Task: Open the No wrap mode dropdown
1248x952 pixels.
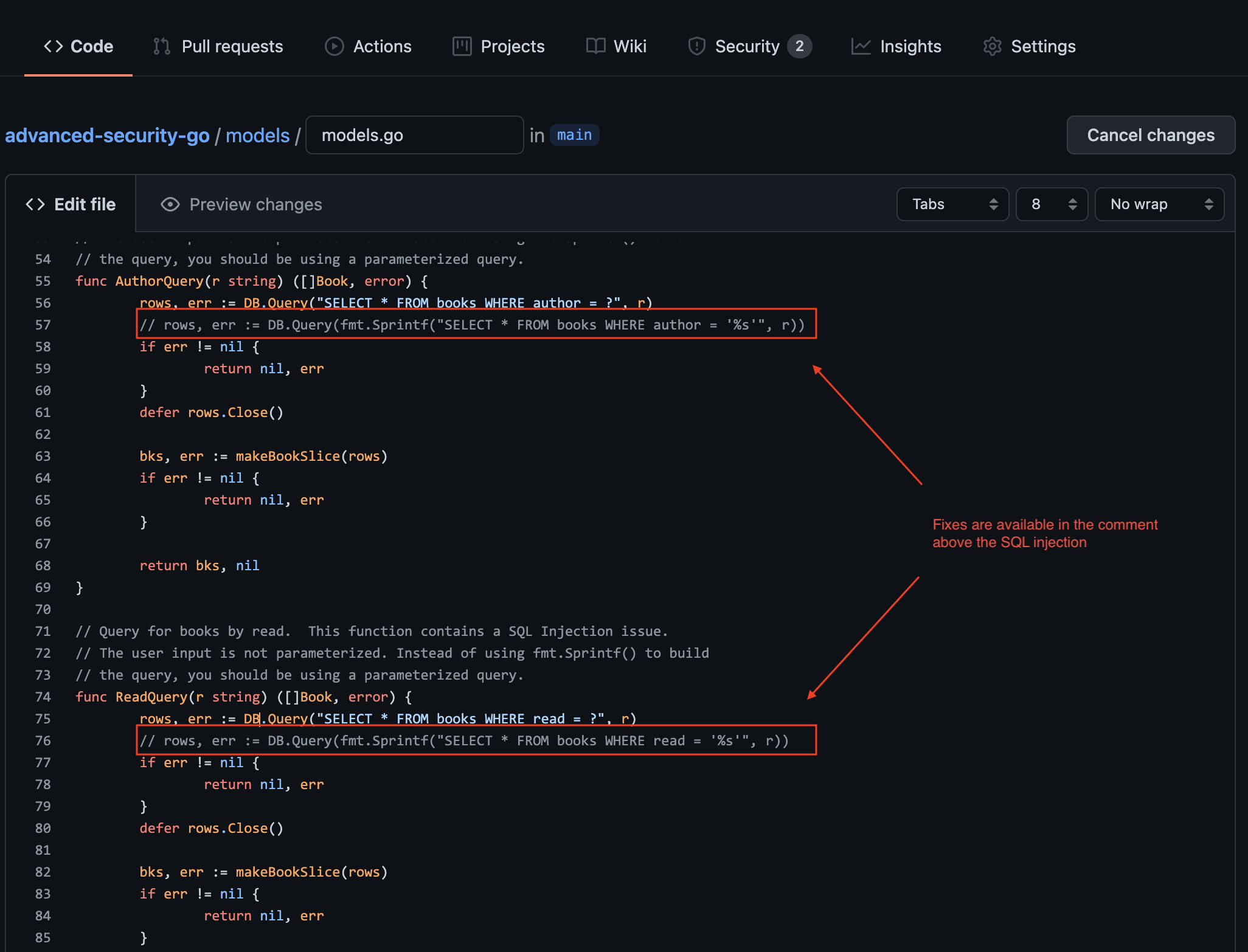Action: click(1159, 204)
